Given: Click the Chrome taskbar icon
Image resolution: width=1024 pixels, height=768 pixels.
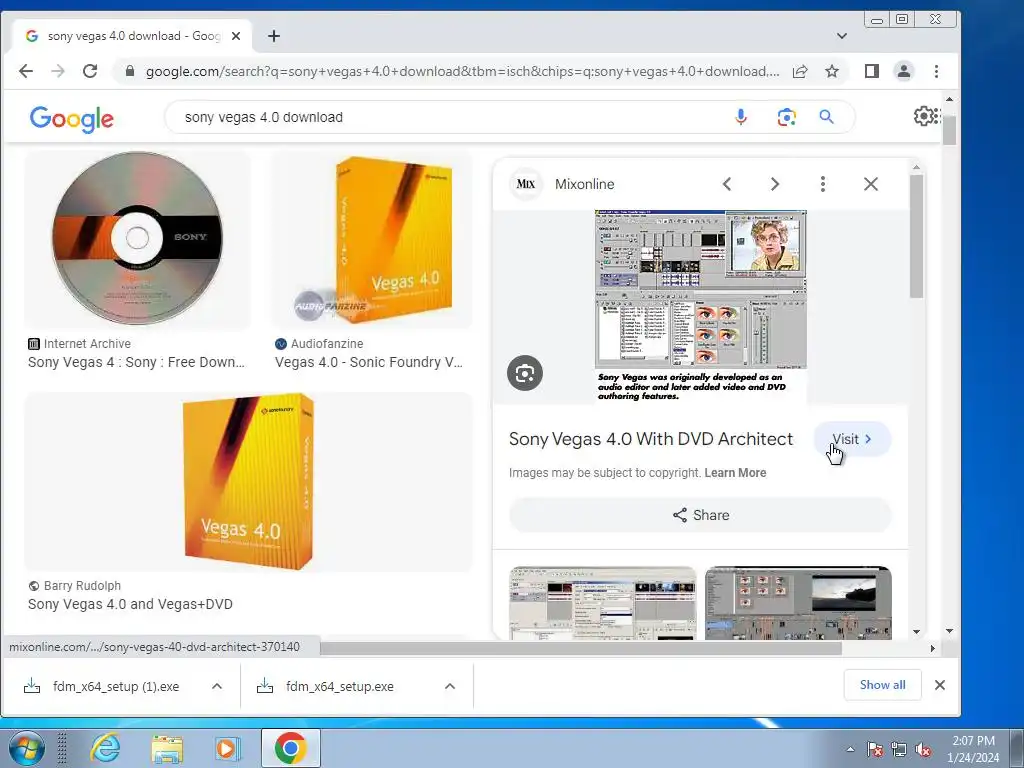Looking at the screenshot, I should (x=291, y=748).
